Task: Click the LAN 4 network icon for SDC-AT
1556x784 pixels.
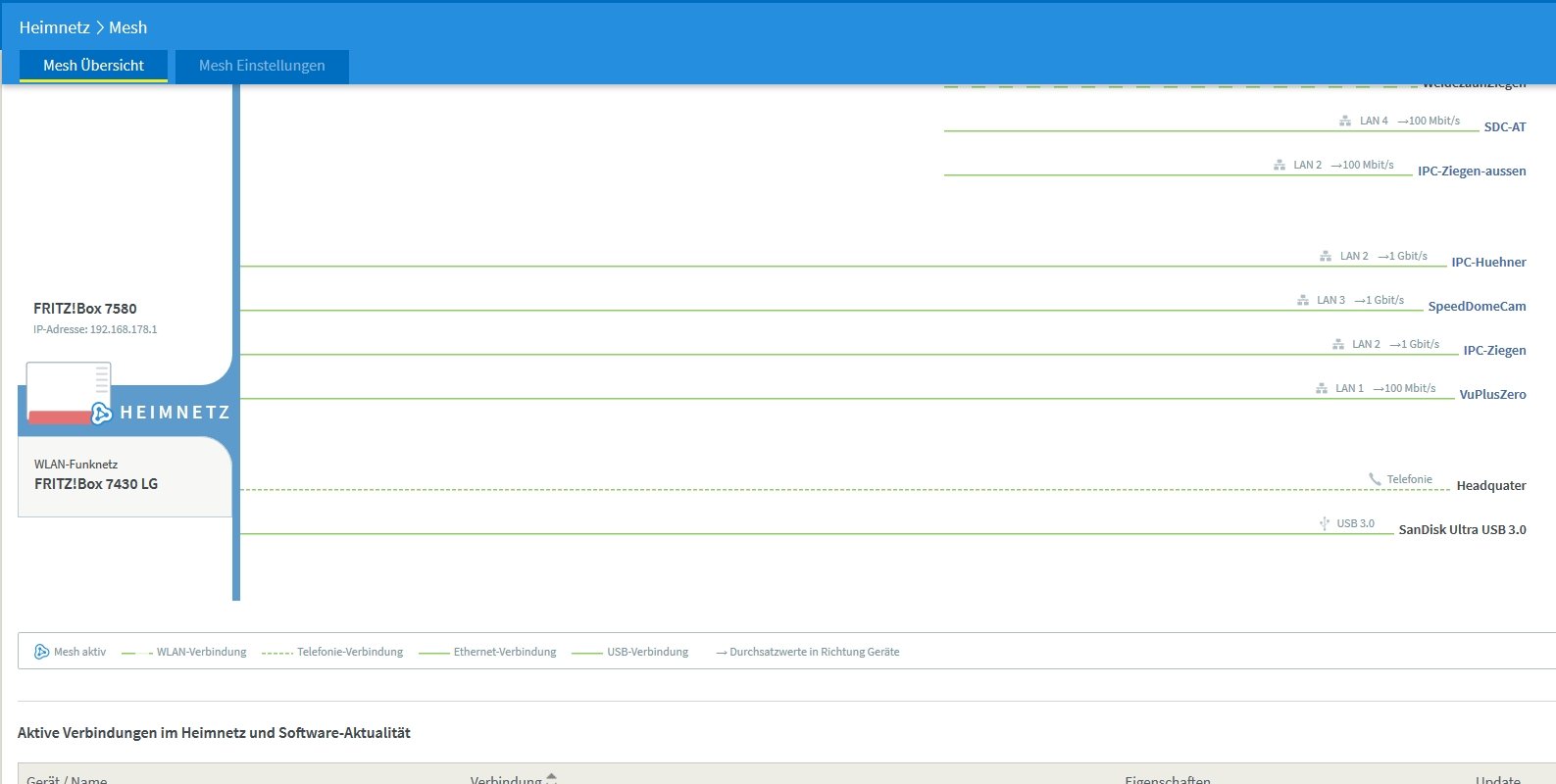Action: click(x=1345, y=121)
